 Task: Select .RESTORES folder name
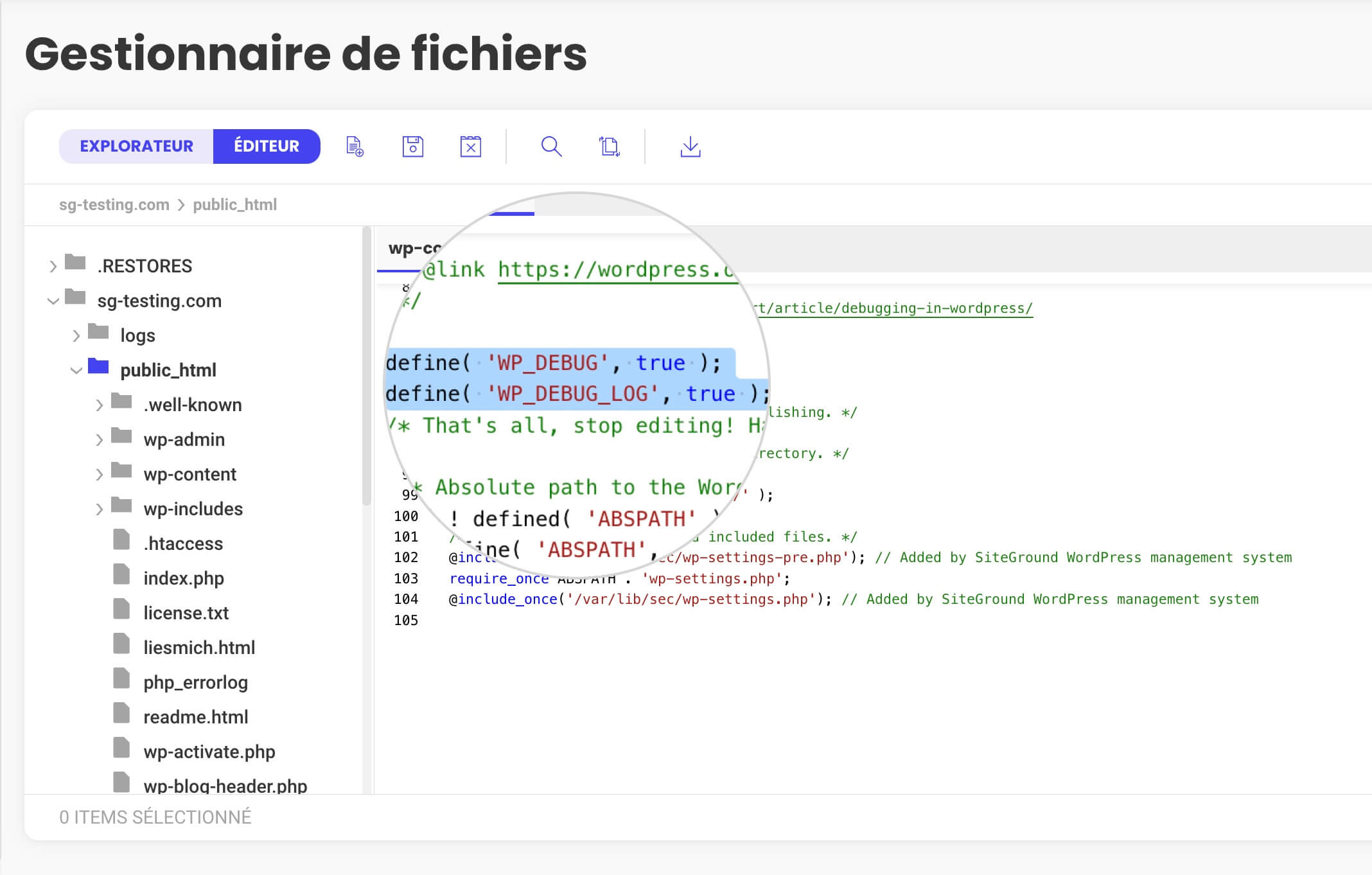[145, 266]
